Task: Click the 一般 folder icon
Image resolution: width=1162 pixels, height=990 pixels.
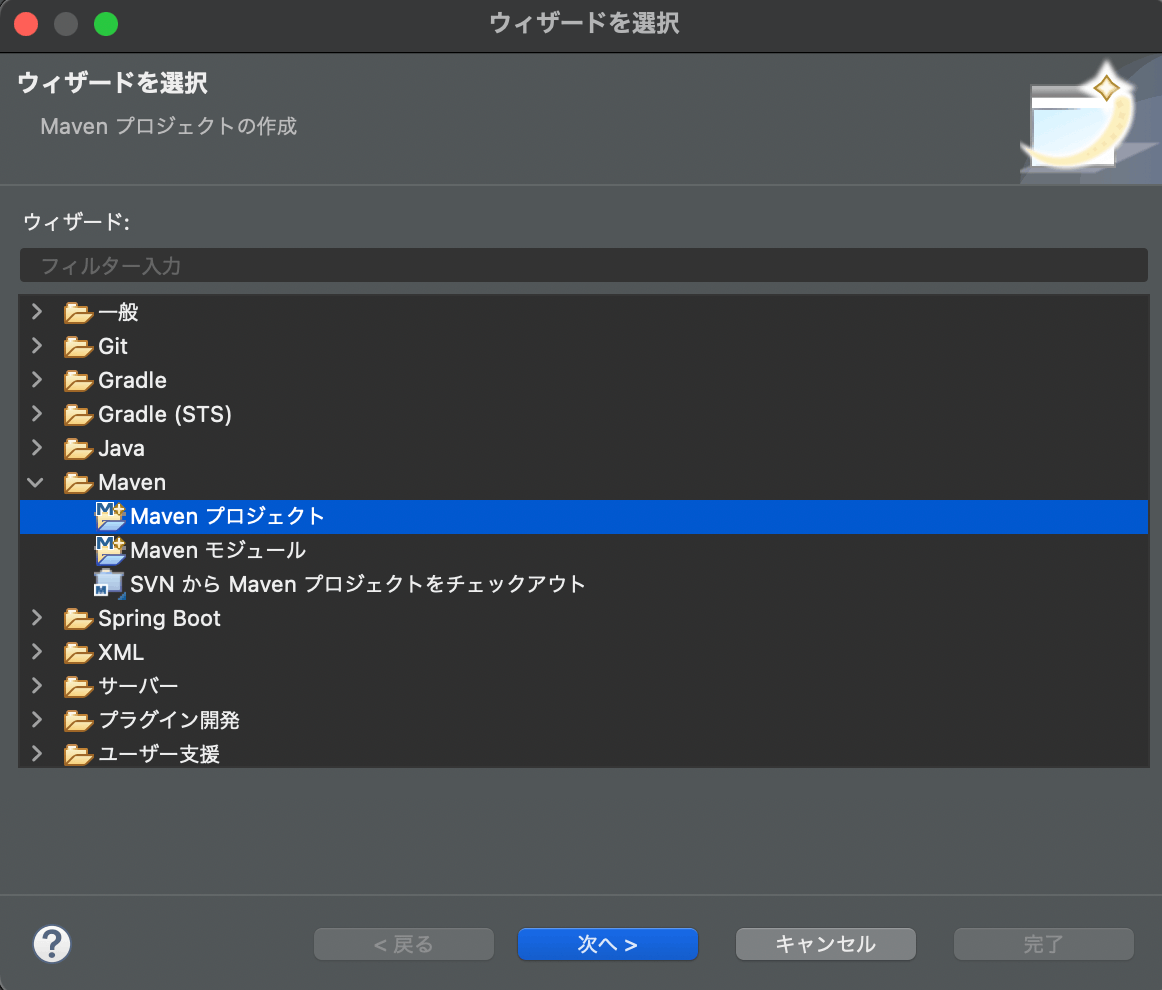Action: tap(78, 313)
